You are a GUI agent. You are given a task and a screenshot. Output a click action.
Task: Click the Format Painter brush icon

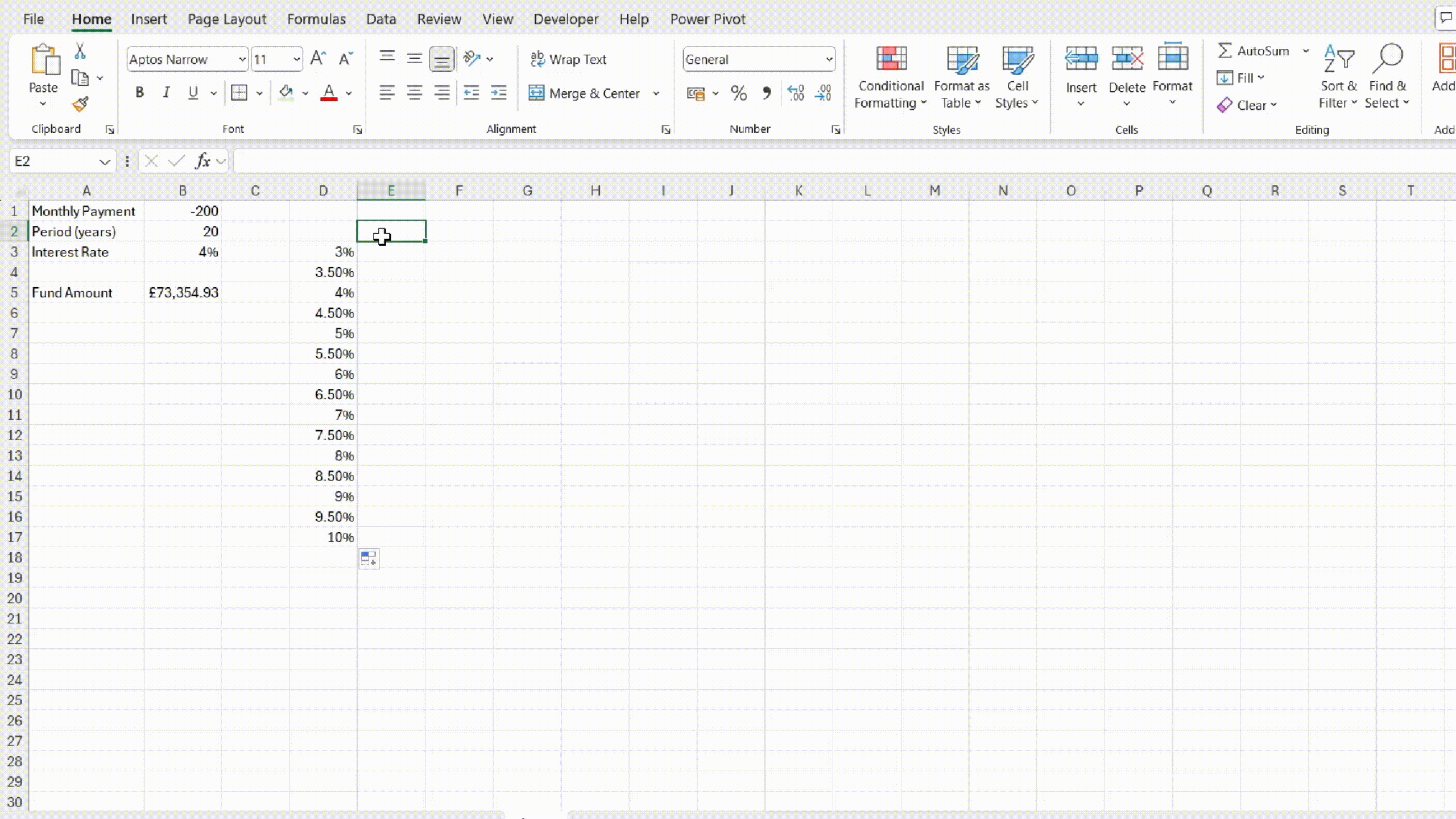click(80, 105)
